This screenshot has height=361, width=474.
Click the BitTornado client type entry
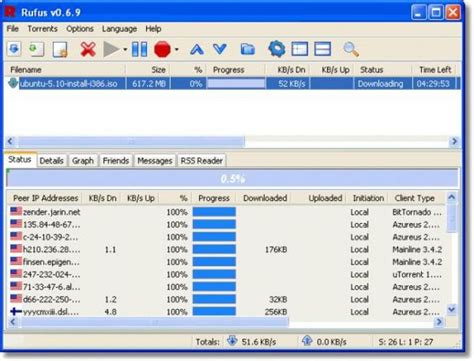point(417,212)
